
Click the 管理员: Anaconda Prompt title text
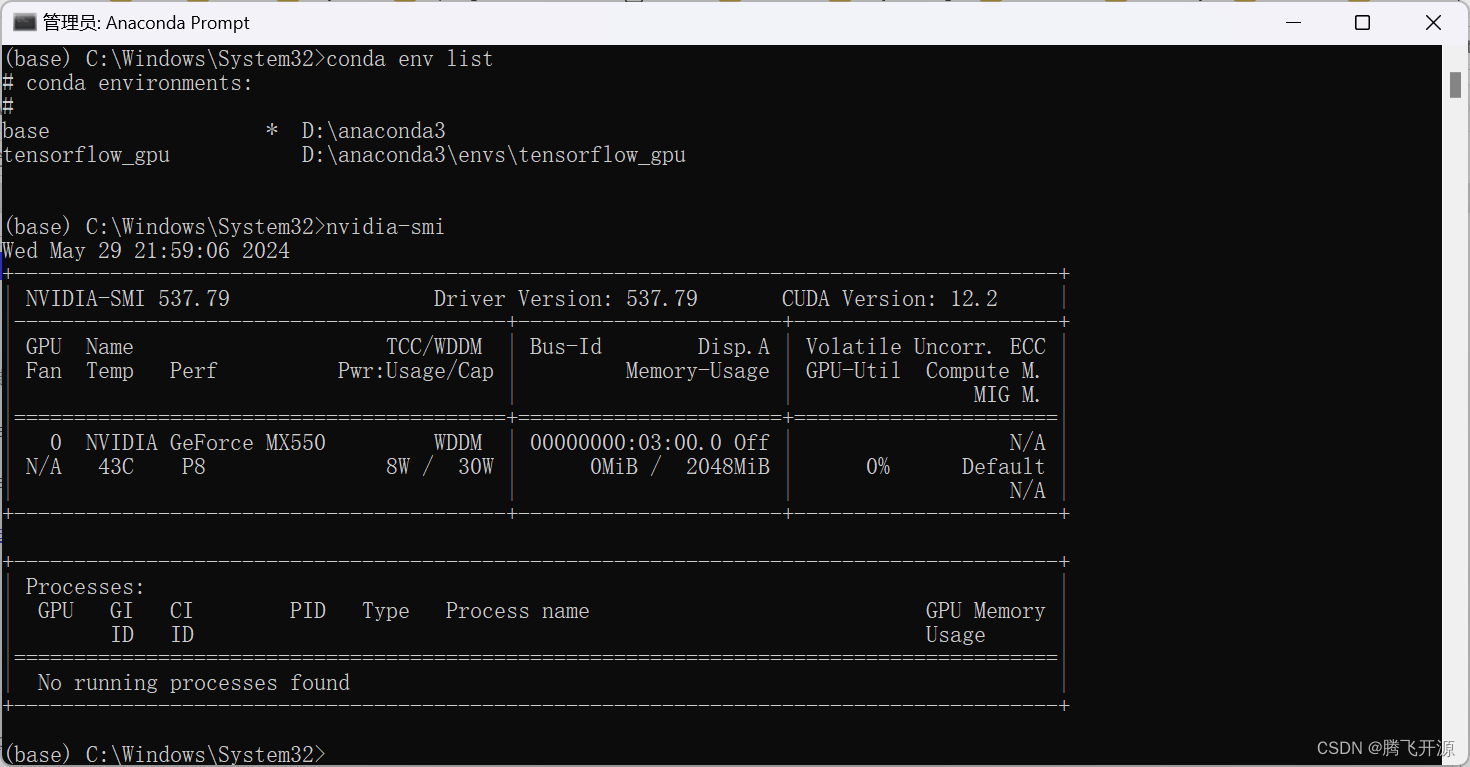(148, 21)
